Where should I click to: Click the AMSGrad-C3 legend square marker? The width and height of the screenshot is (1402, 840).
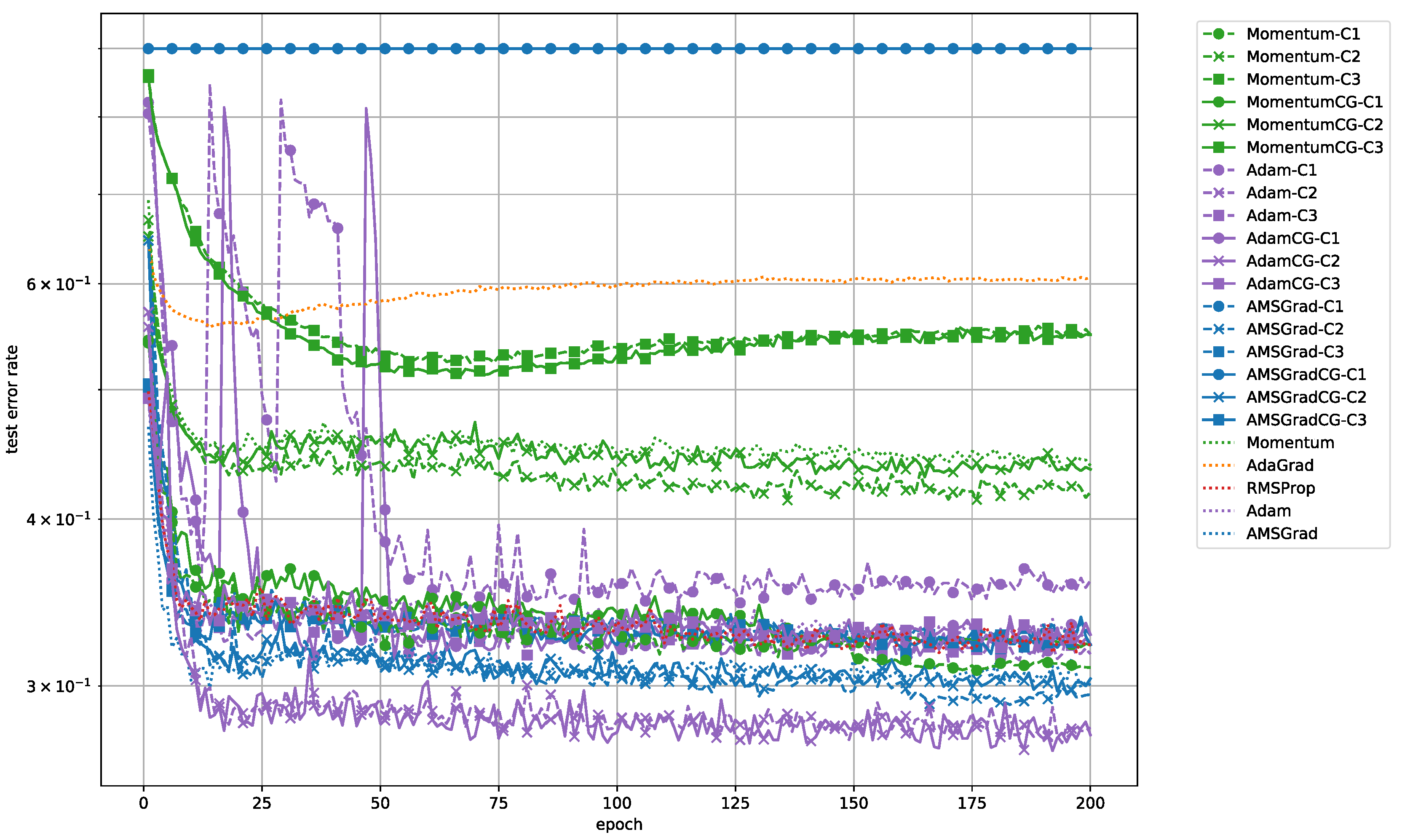tap(1219, 351)
